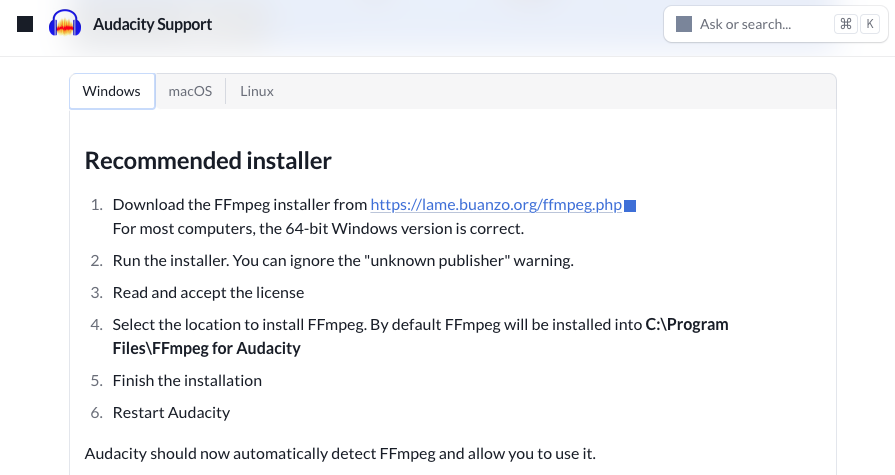Click the external link icon after URL
The width and height of the screenshot is (895, 475).
coord(630,206)
